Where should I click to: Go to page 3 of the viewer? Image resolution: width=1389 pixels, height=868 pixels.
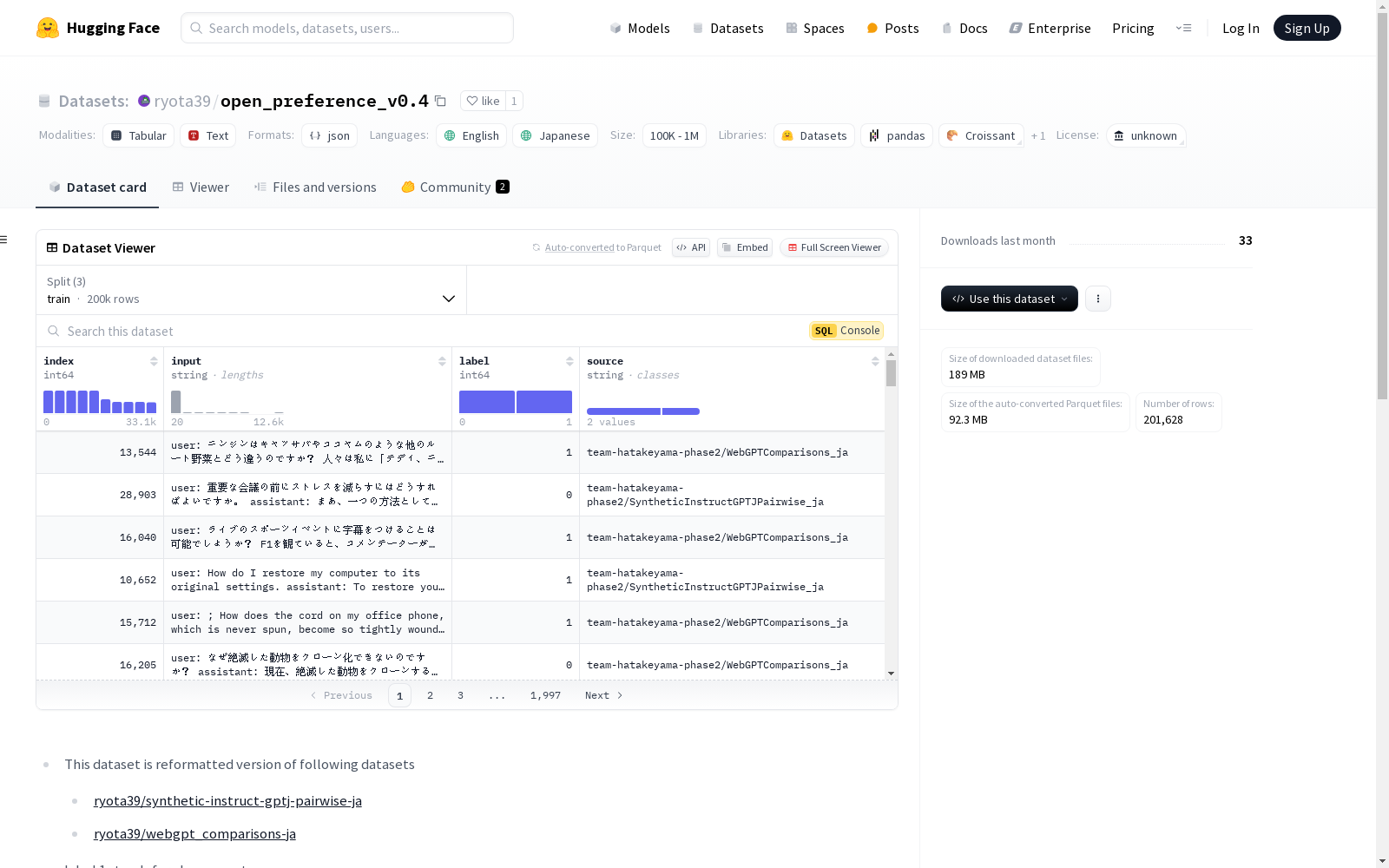coord(460,695)
